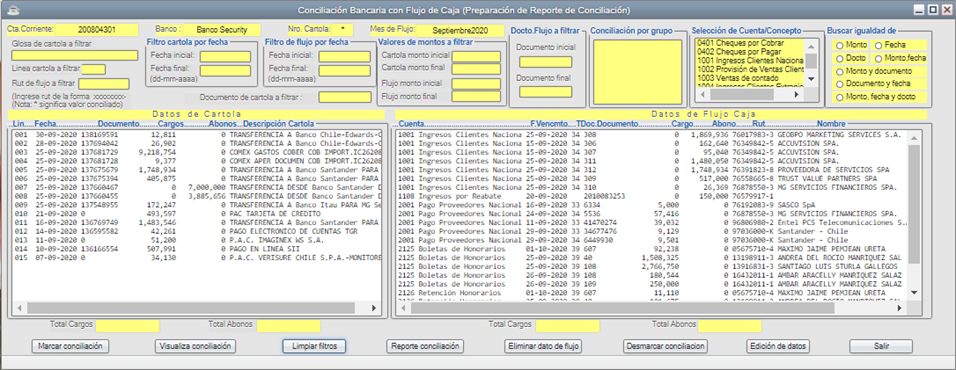Choose Monto, fecha y docto option
This screenshot has height=370, width=956.
[840, 98]
